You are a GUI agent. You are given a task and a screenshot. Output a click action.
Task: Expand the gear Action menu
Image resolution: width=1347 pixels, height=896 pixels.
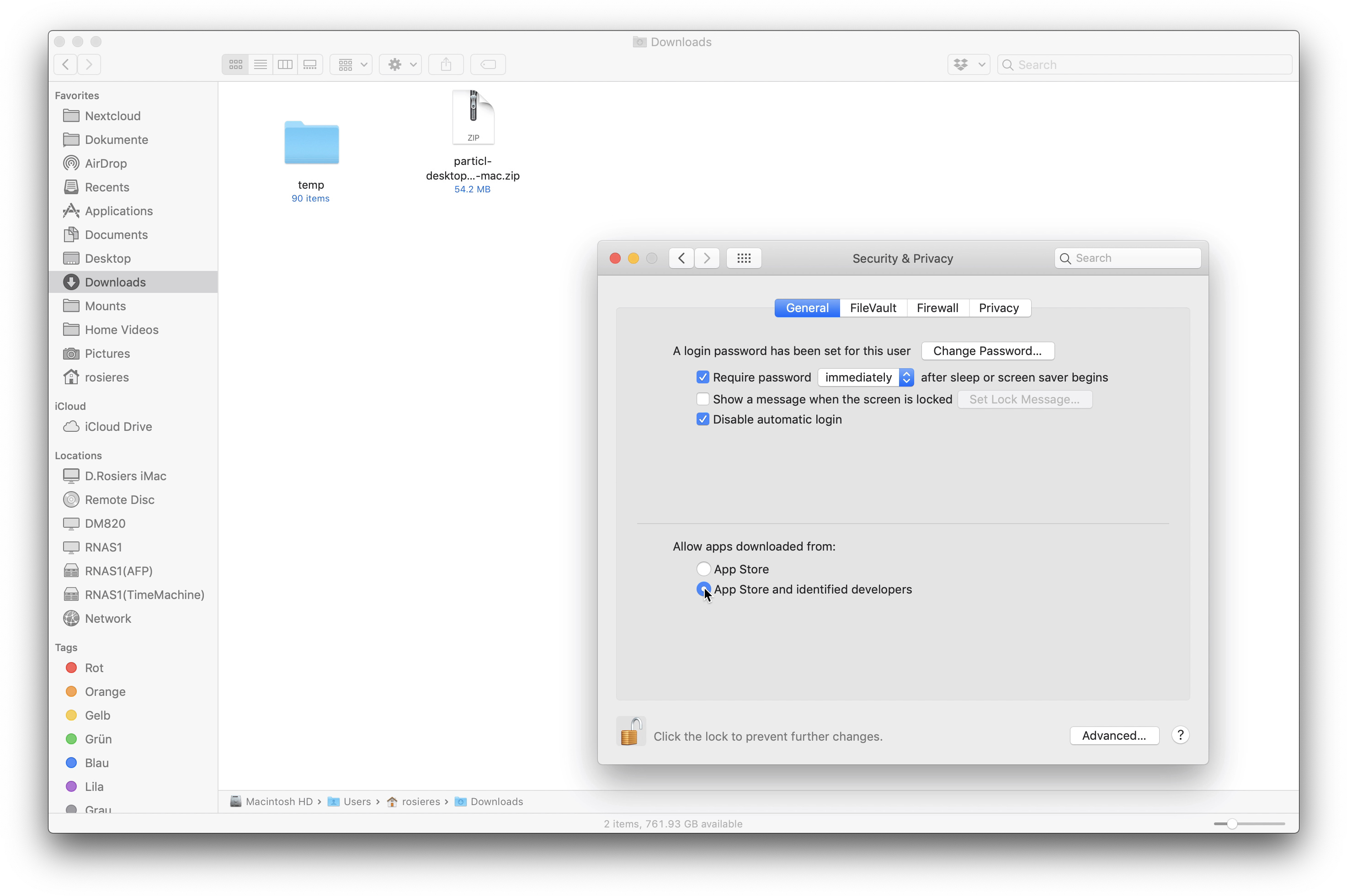tap(400, 64)
